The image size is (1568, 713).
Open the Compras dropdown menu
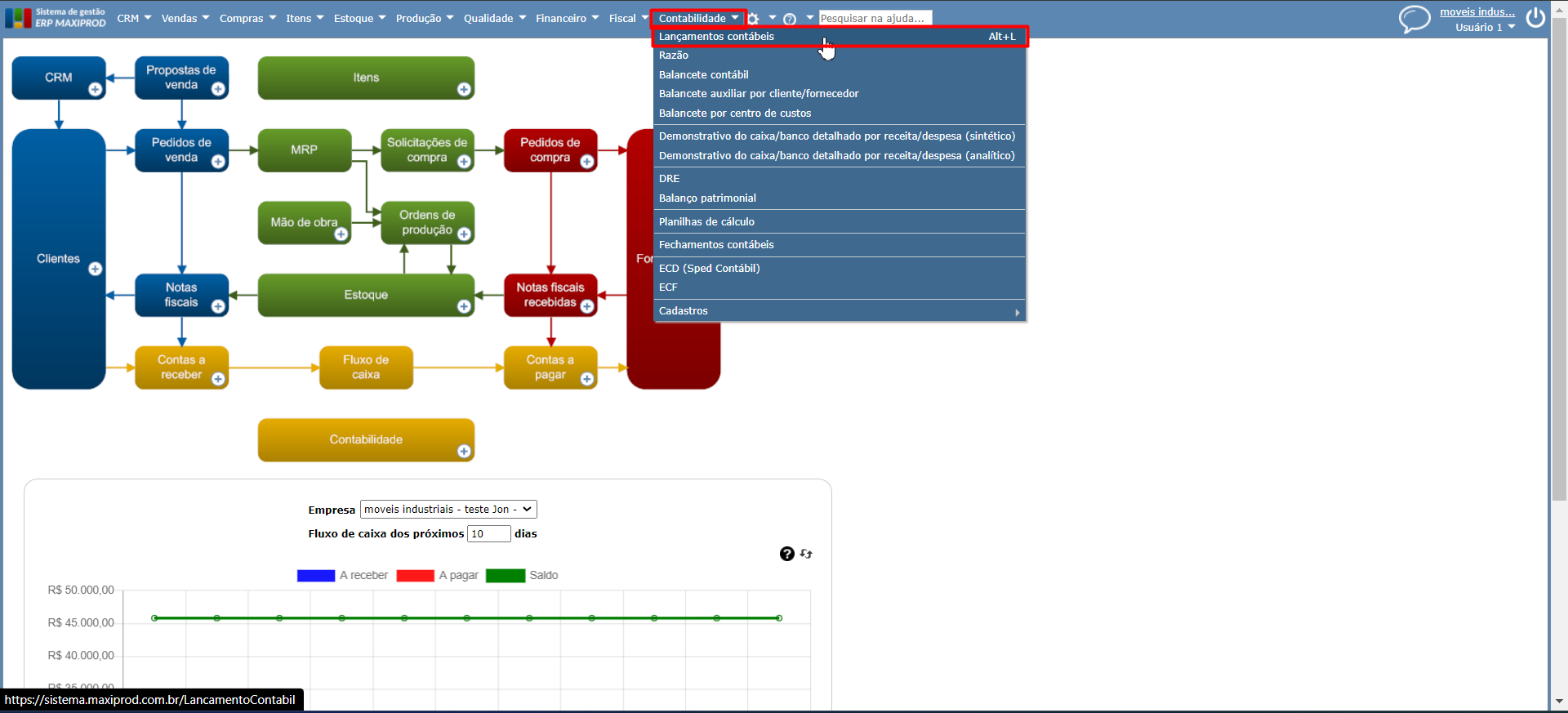tap(247, 18)
